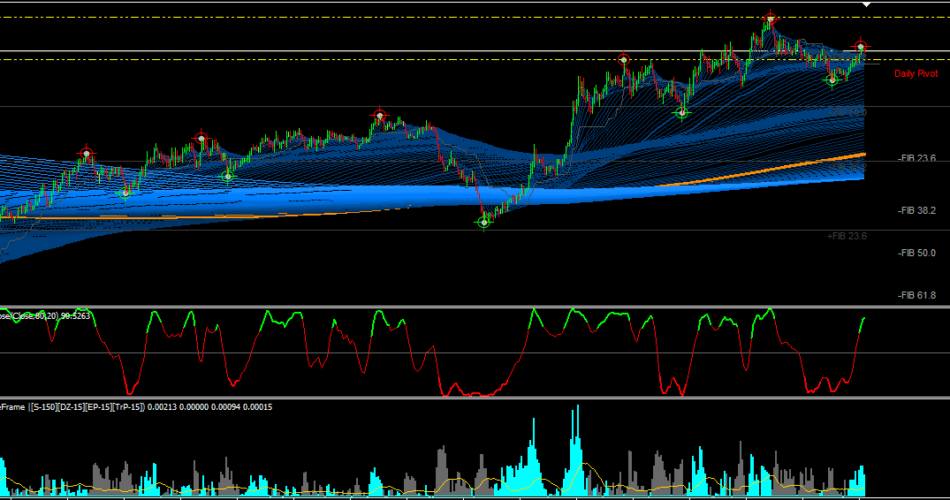This screenshot has width=950, height=500.
Task: Click the lowest green swing-low target marker
Action: 483,222
